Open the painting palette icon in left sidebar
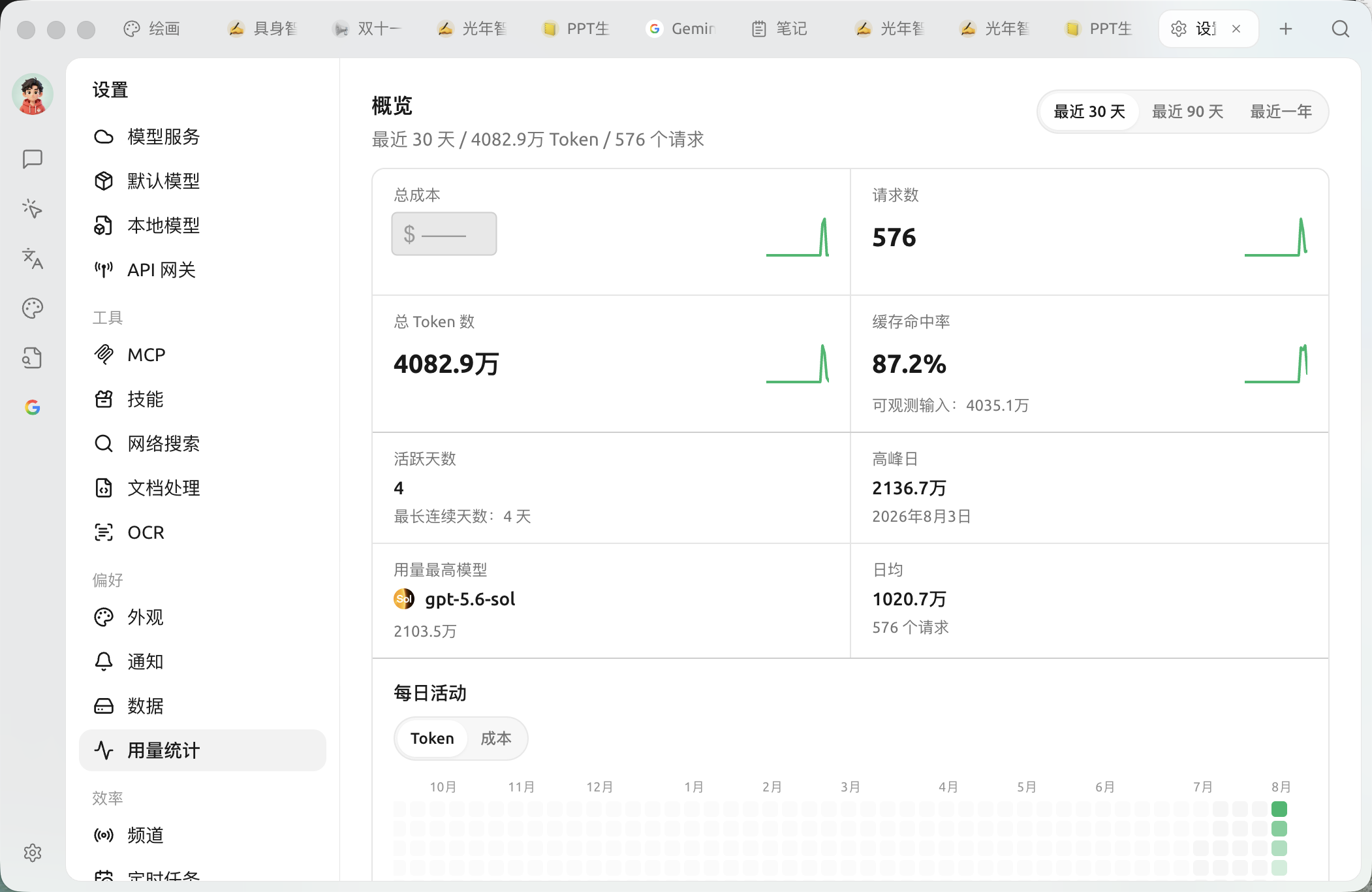 (32, 308)
